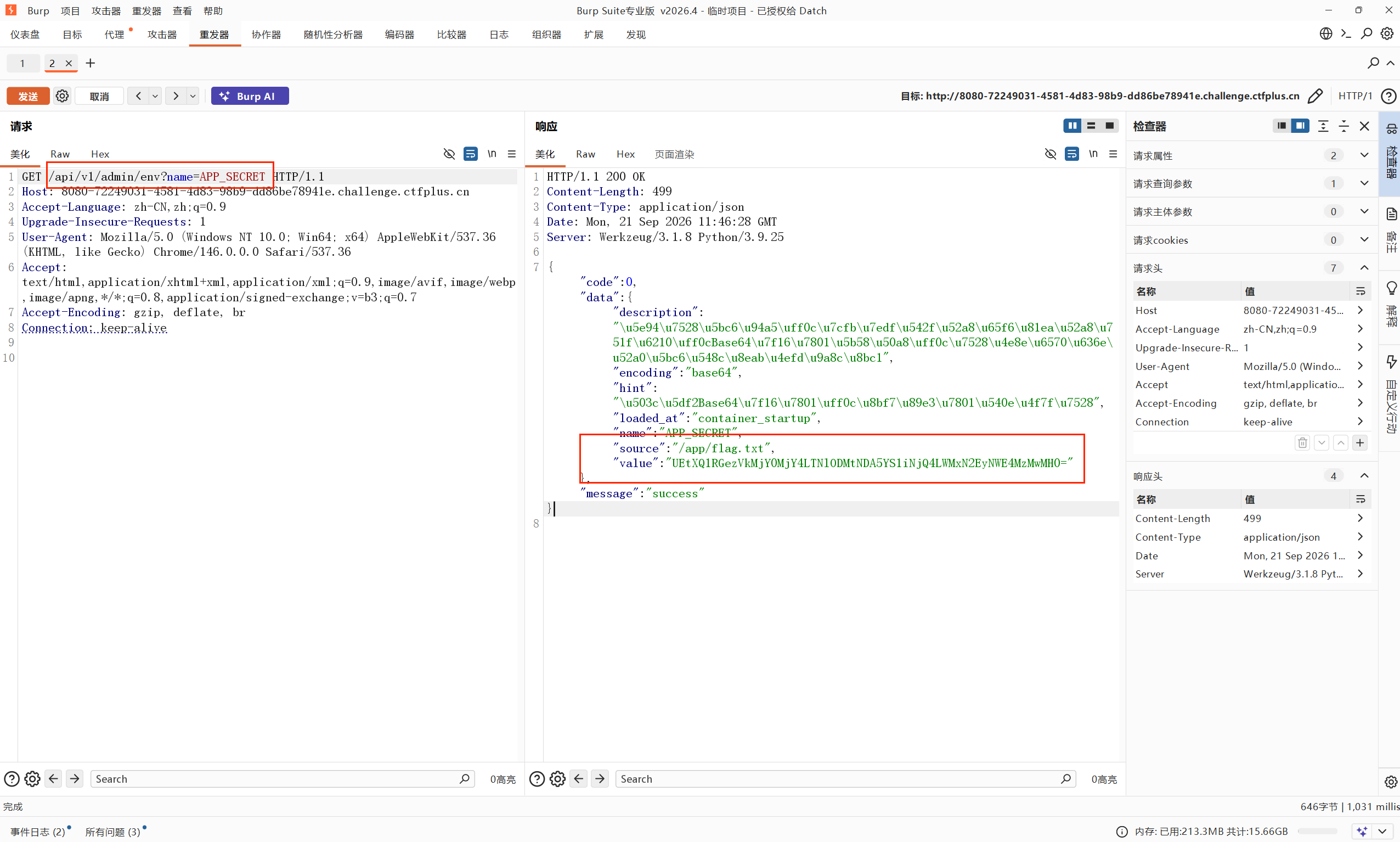Switch to the combined tabs layout
This screenshot has height=842, width=1400.
click(x=1110, y=125)
